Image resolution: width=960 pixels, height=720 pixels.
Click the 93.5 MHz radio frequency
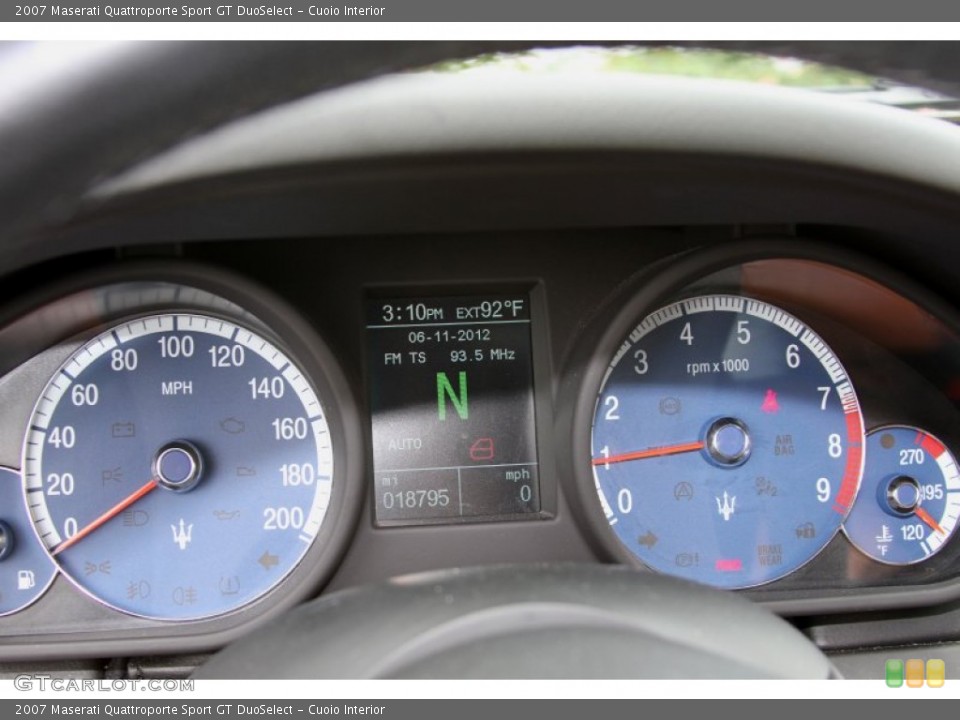[482, 355]
